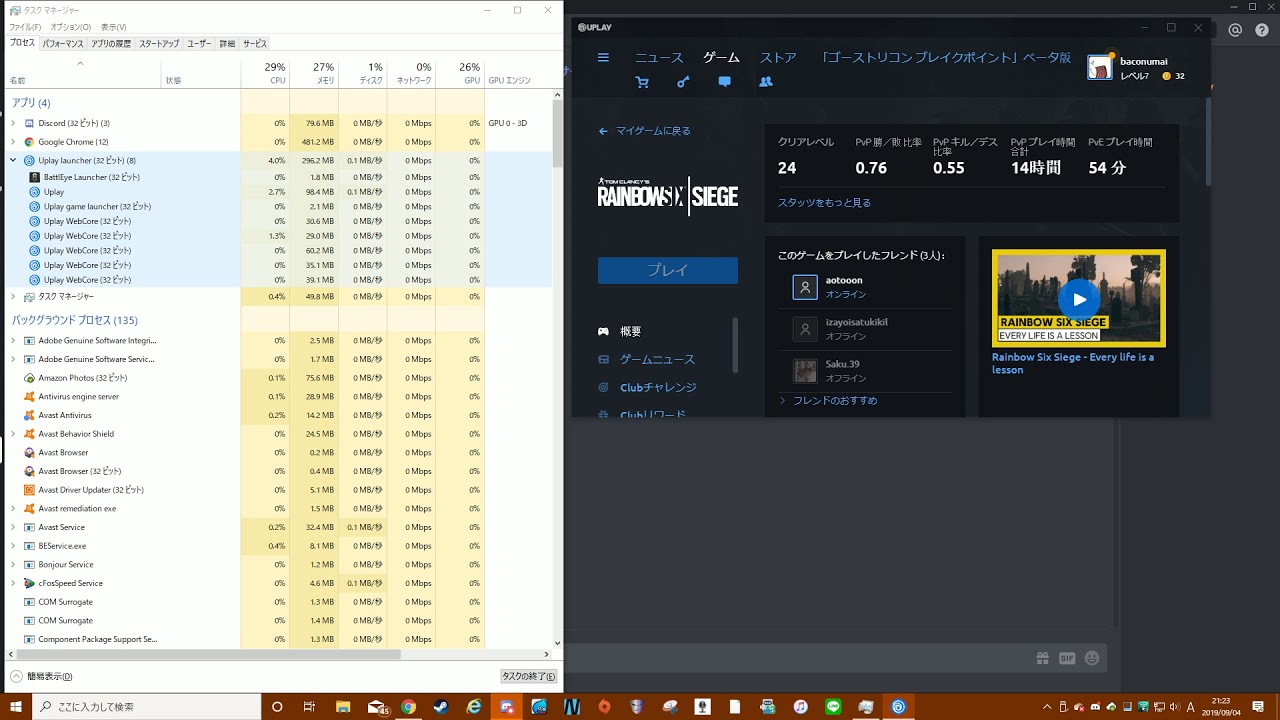Expand the BEService.exe process row
This screenshot has height=720, width=1280.
[13, 546]
